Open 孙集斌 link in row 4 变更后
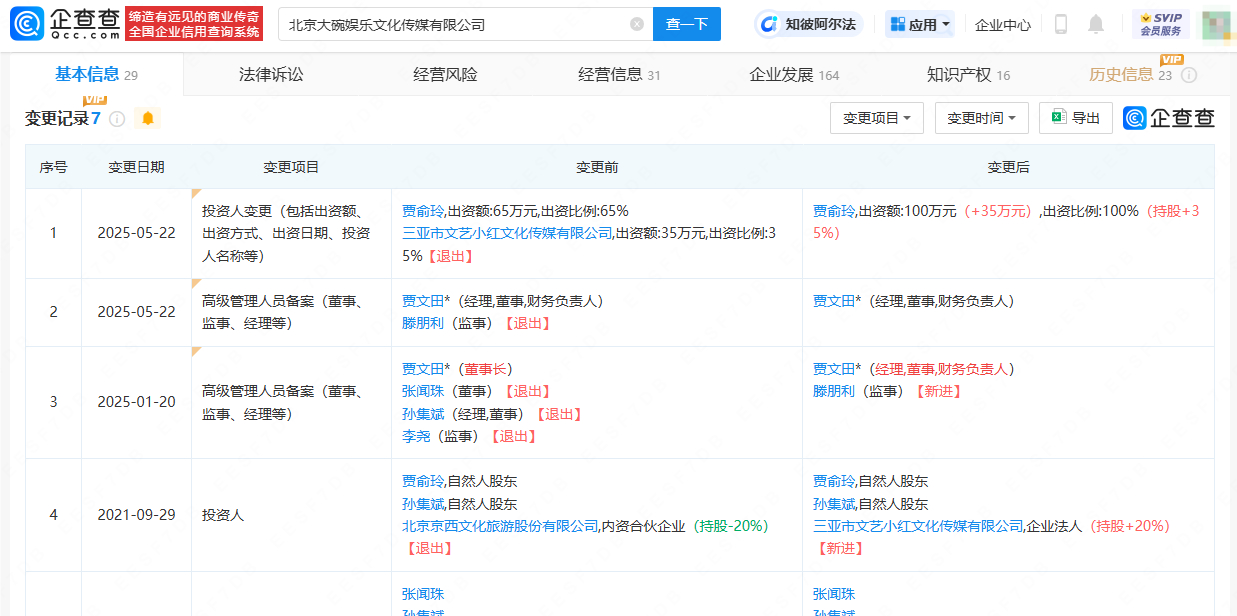 pyautogui.click(x=834, y=504)
